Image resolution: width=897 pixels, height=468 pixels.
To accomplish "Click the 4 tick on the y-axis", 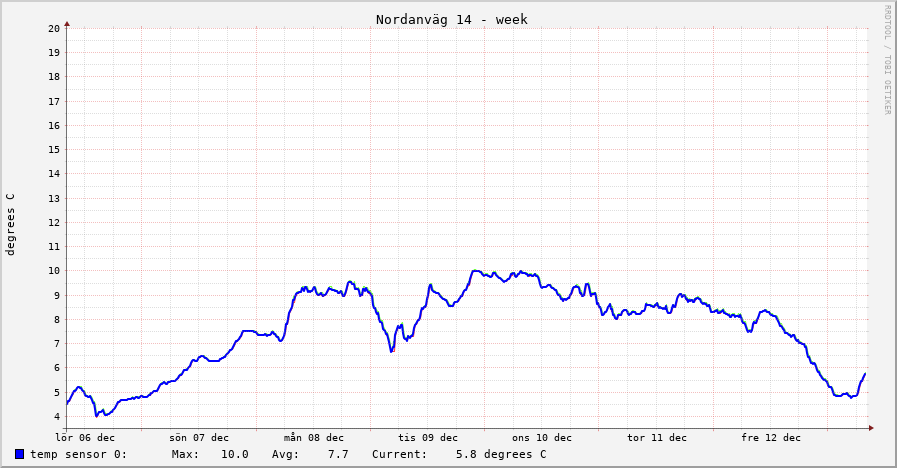I will point(58,417).
